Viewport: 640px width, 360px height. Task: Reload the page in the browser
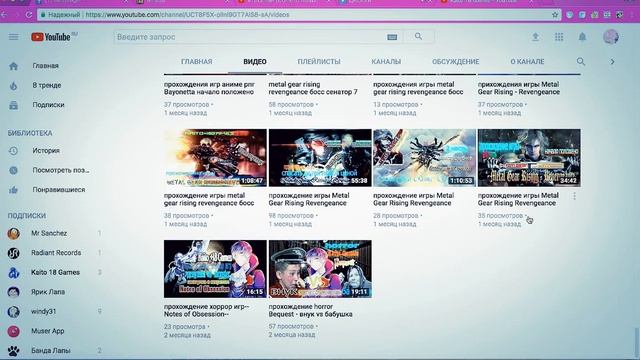pos(29,15)
